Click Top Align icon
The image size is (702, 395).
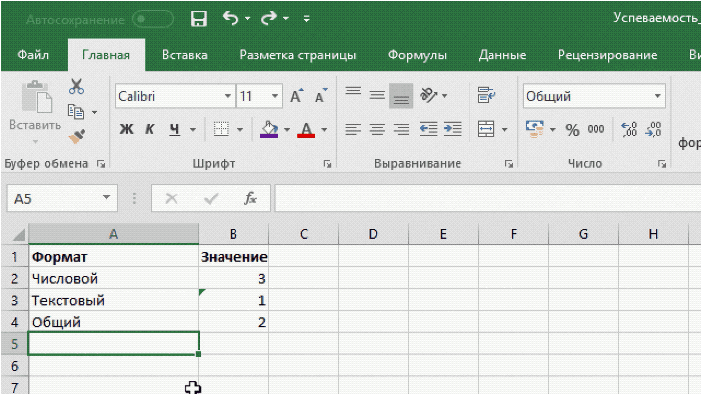pos(353,92)
